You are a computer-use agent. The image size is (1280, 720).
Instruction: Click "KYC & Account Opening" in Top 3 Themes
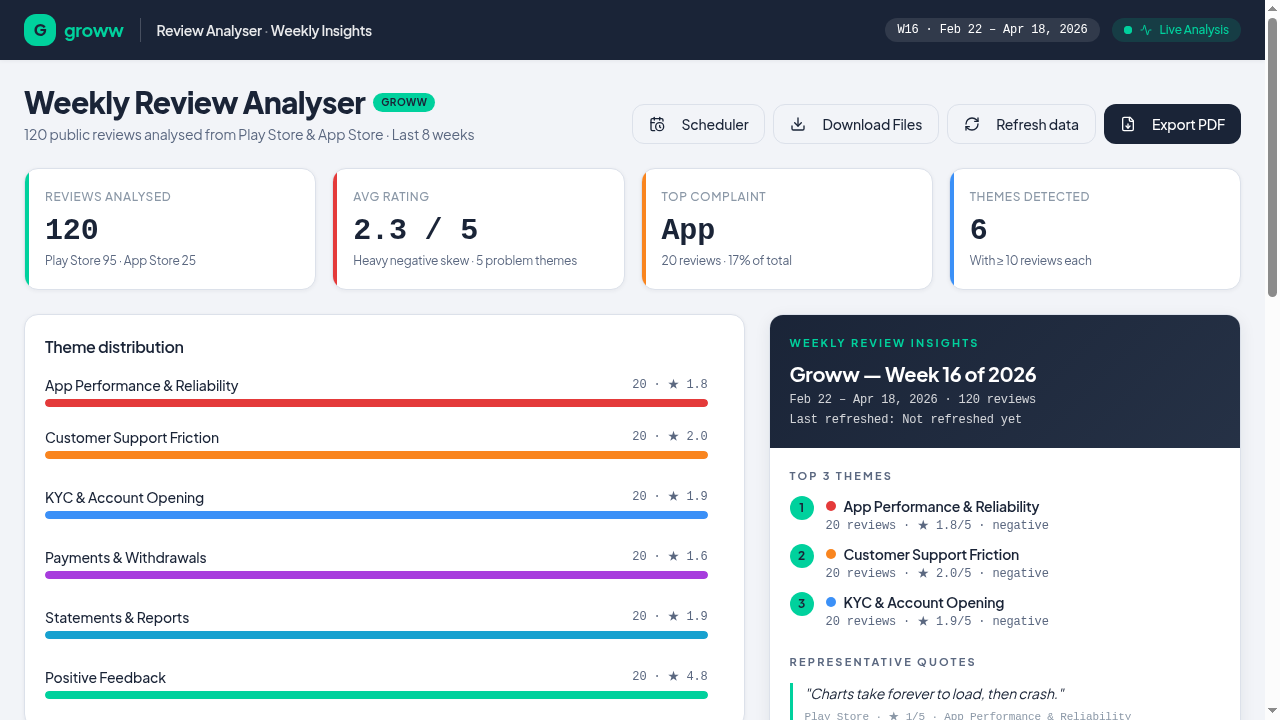coord(924,603)
